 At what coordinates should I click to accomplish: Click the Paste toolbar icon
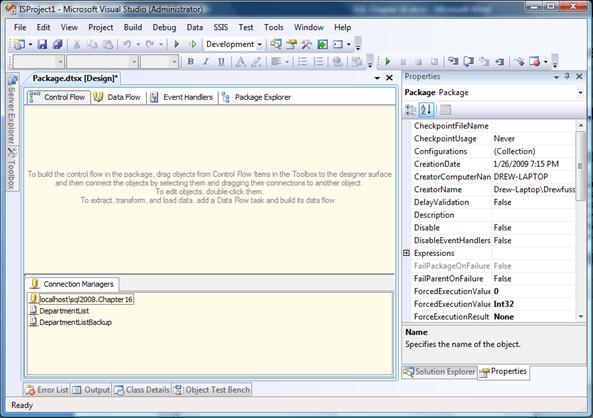click(x=108, y=44)
